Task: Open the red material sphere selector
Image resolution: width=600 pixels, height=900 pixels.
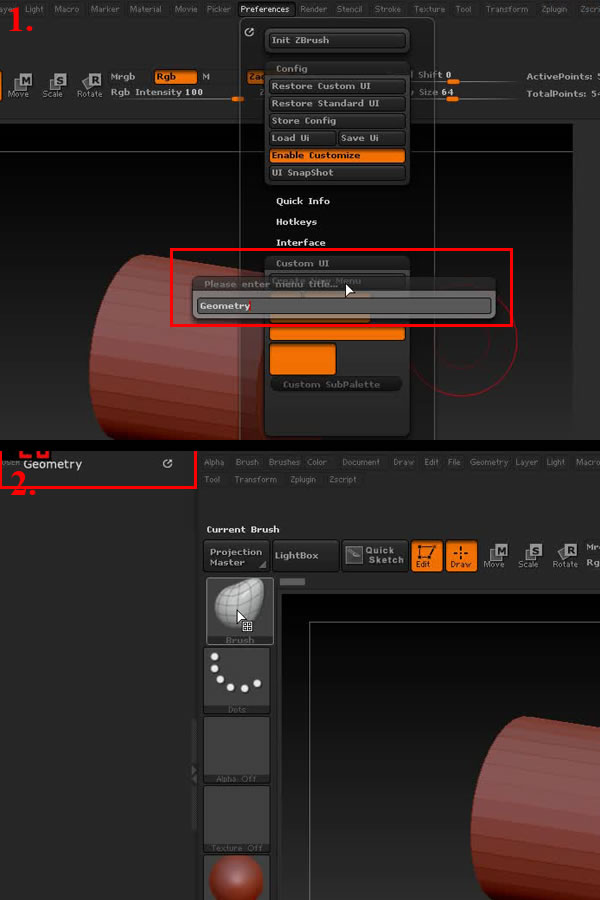Action: [237, 878]
